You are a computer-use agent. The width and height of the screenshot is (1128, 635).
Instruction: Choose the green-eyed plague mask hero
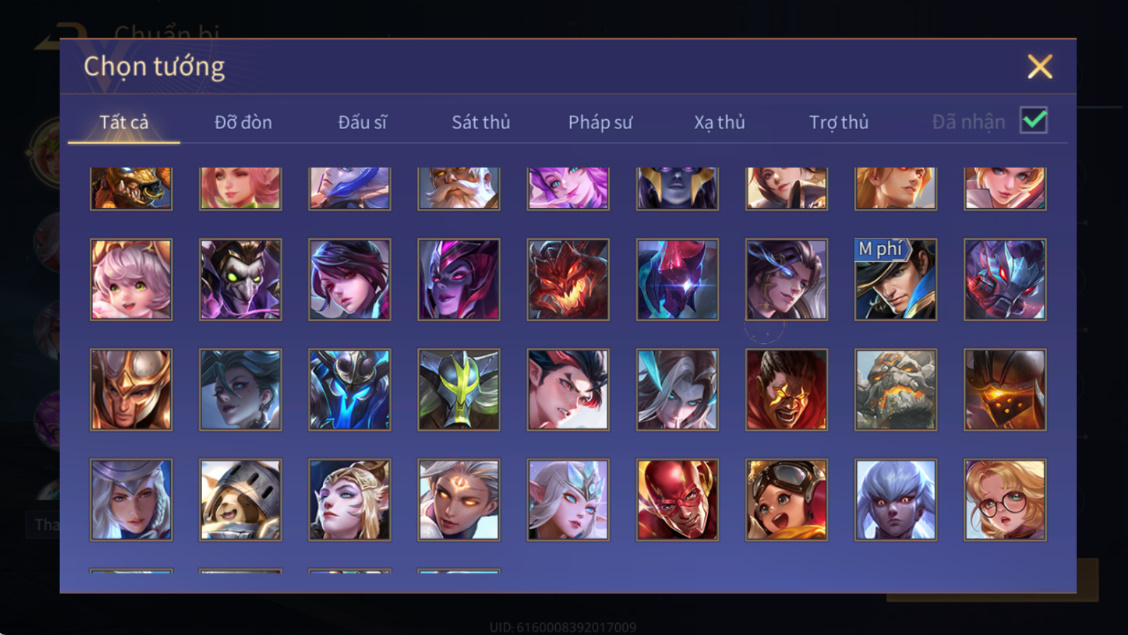tap(240, 280)
